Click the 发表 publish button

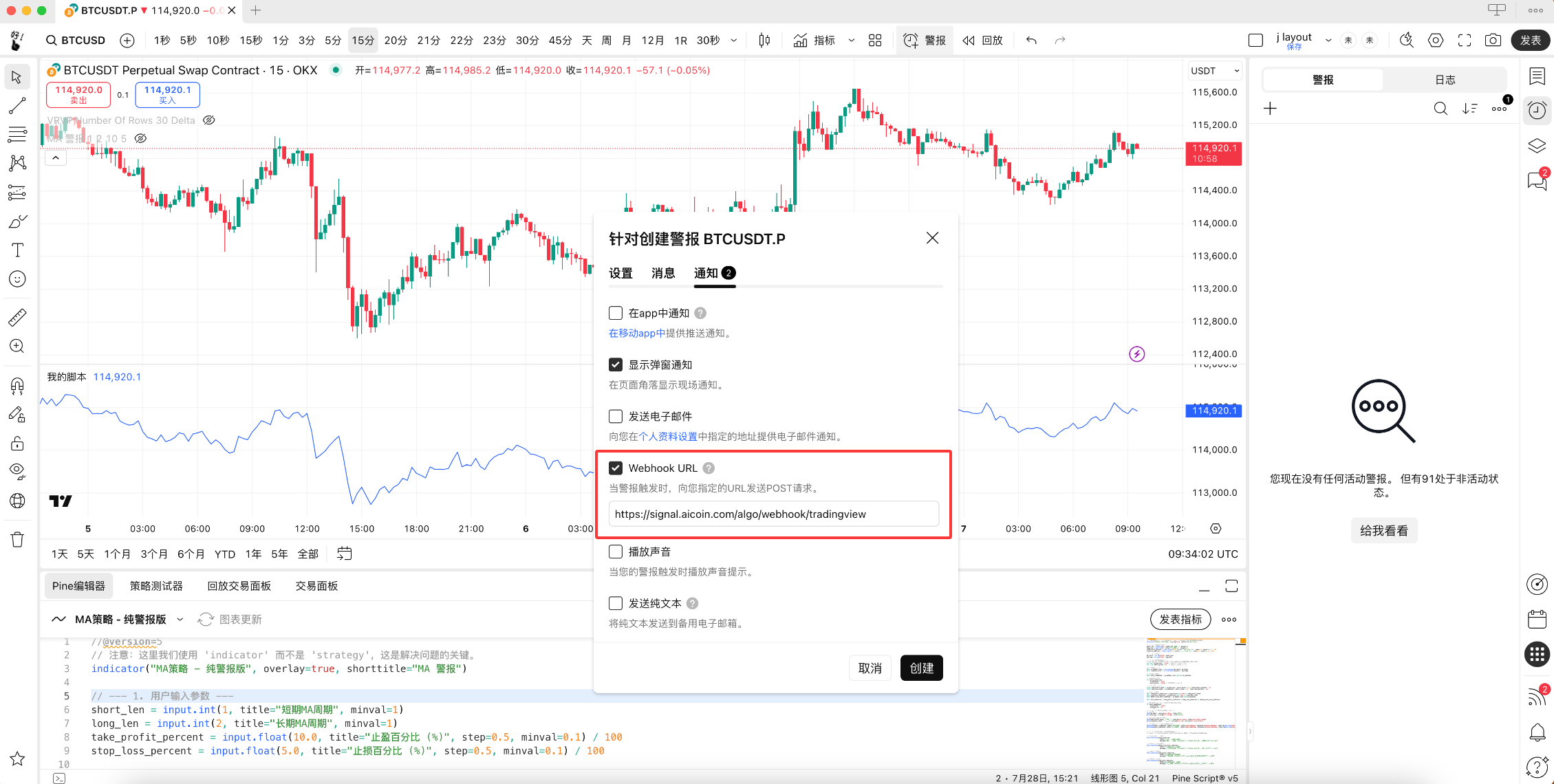pyautogui.click(x=1531, y=41)
